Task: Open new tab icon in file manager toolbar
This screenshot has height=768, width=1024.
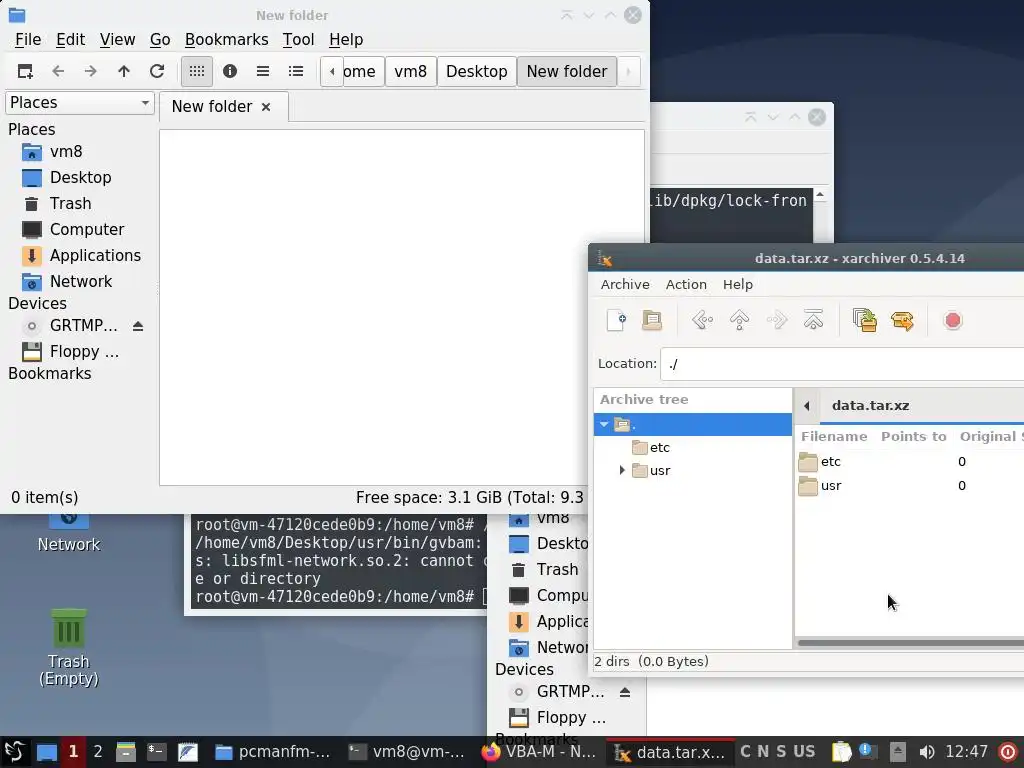Action: tap(25, 71)
